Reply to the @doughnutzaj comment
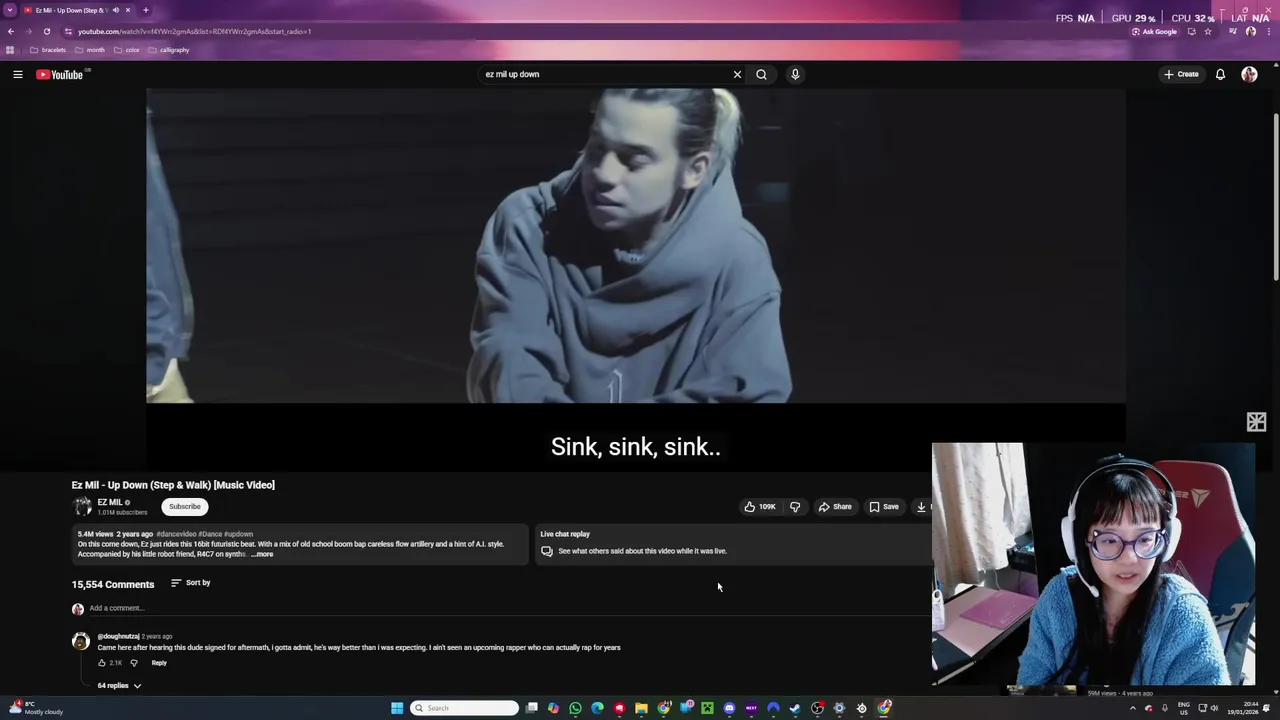 159,663
